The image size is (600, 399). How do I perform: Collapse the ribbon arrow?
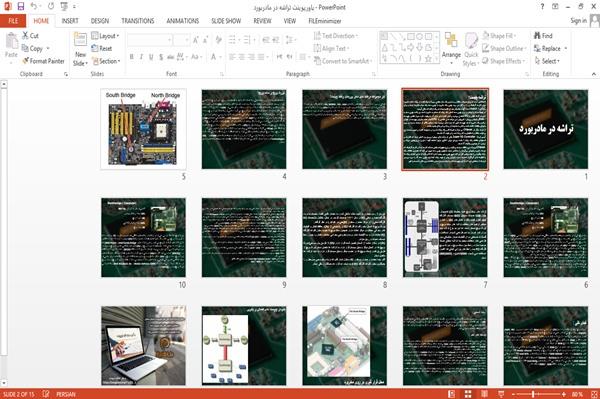(594, 74)
